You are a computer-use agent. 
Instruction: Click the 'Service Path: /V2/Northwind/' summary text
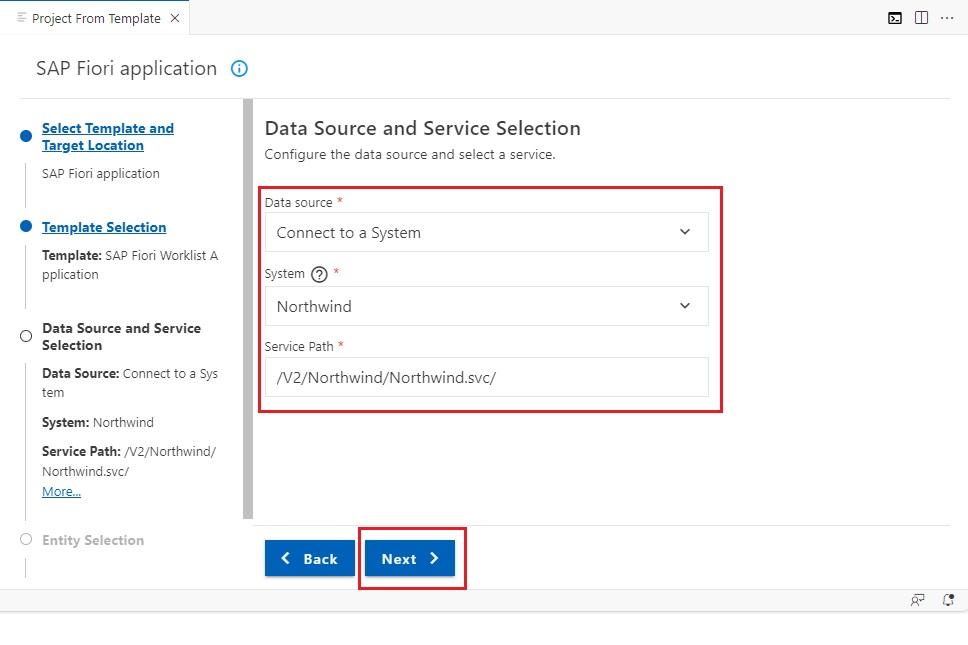click(x=129, y=461)
